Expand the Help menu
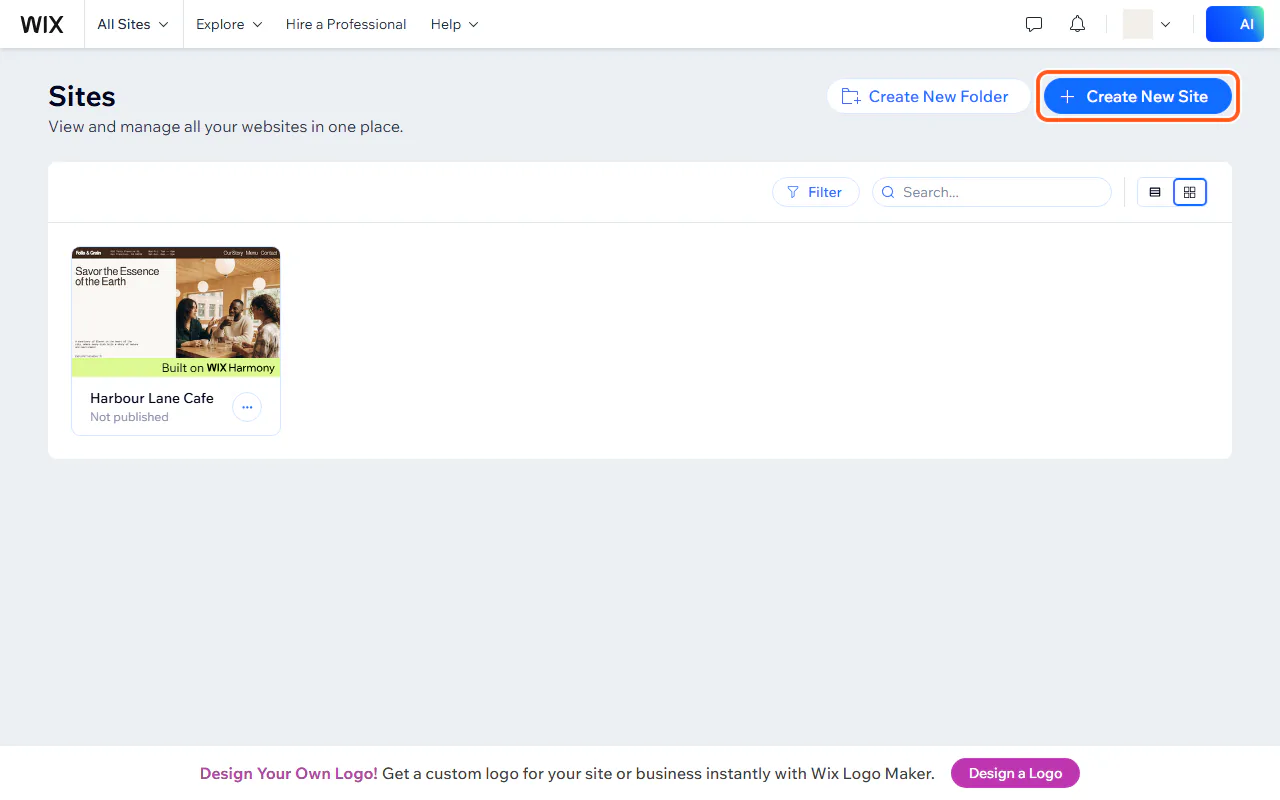The image size is (1280, 800). (455, 24)
